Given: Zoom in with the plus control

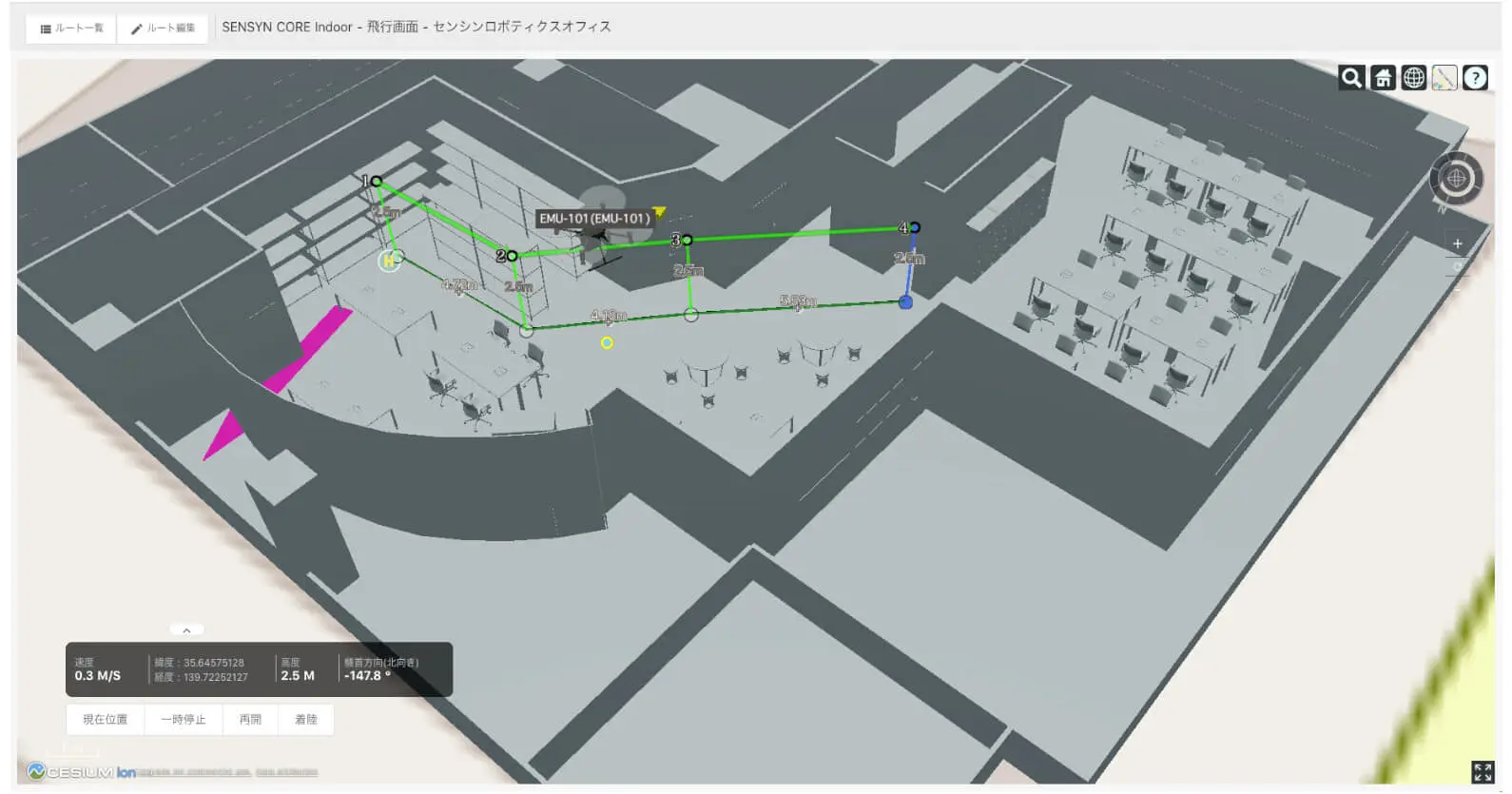Looking at the screenshot, I should coord(1457,244).
